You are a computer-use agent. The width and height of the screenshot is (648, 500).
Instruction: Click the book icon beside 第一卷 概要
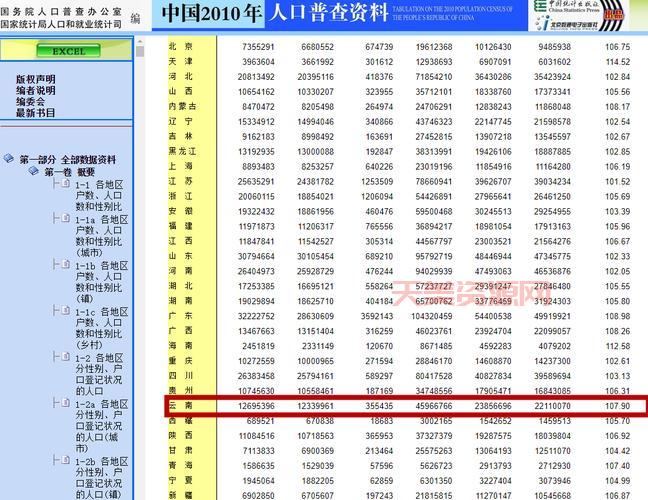click(x=34, y=171)
